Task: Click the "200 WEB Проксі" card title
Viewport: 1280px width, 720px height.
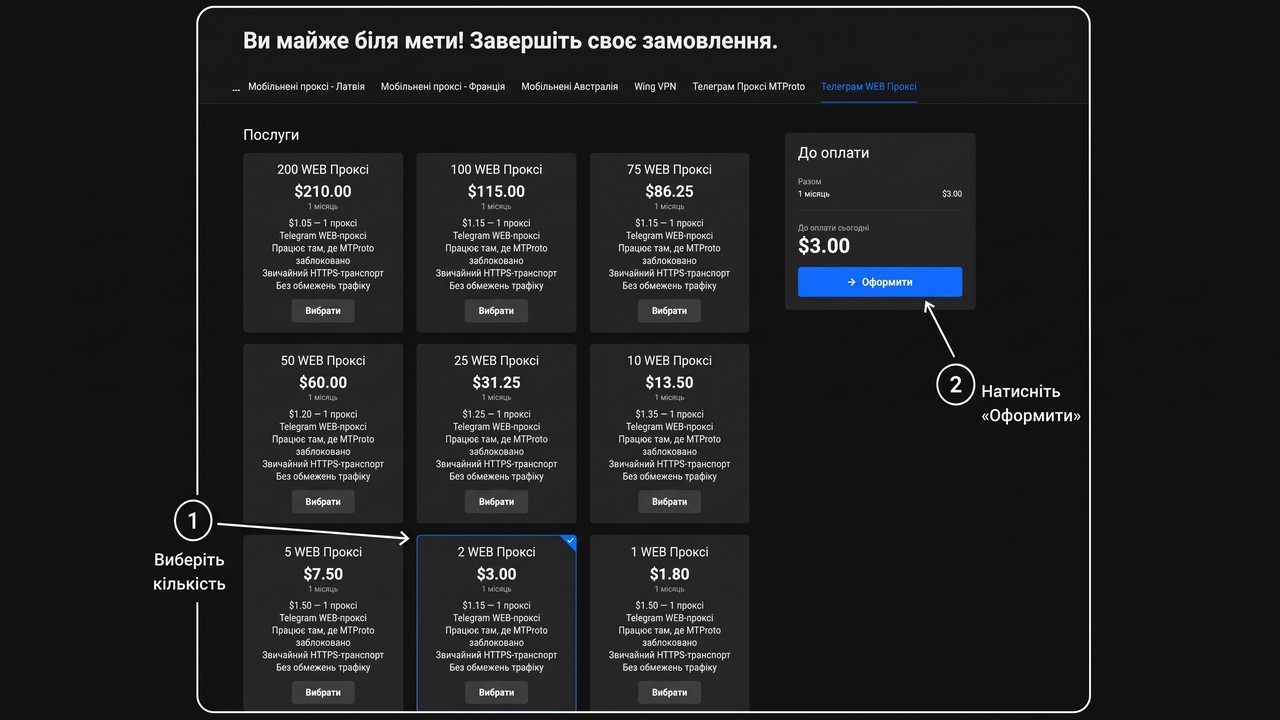Action: 323,170
